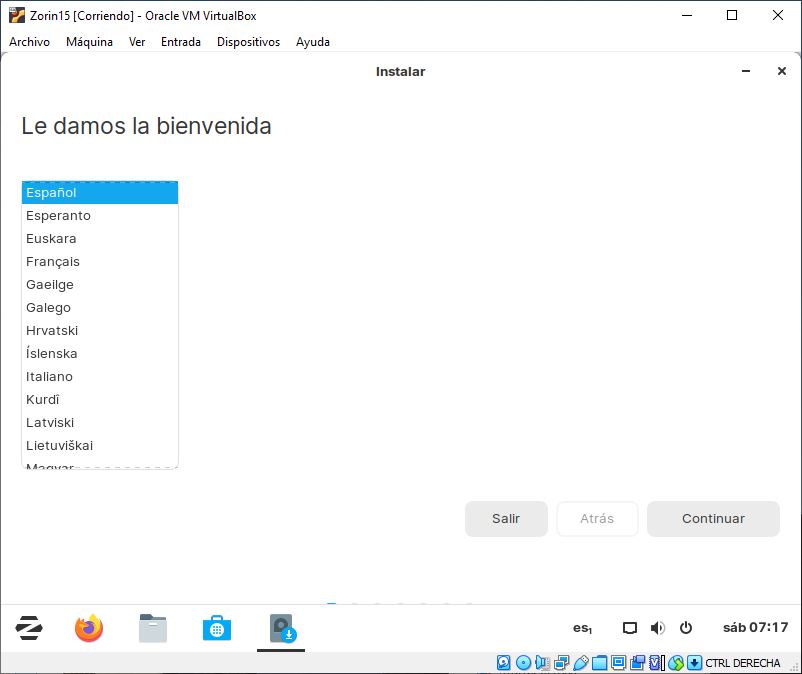Viewport: 802px width, 674px height.
Task: Click the power icon in the panel
Action: tap(686, 628)
